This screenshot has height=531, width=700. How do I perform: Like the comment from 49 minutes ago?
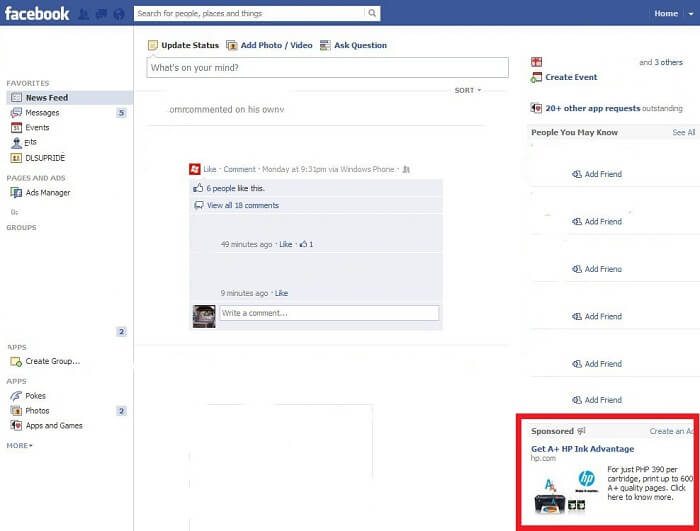click(286, 244)
